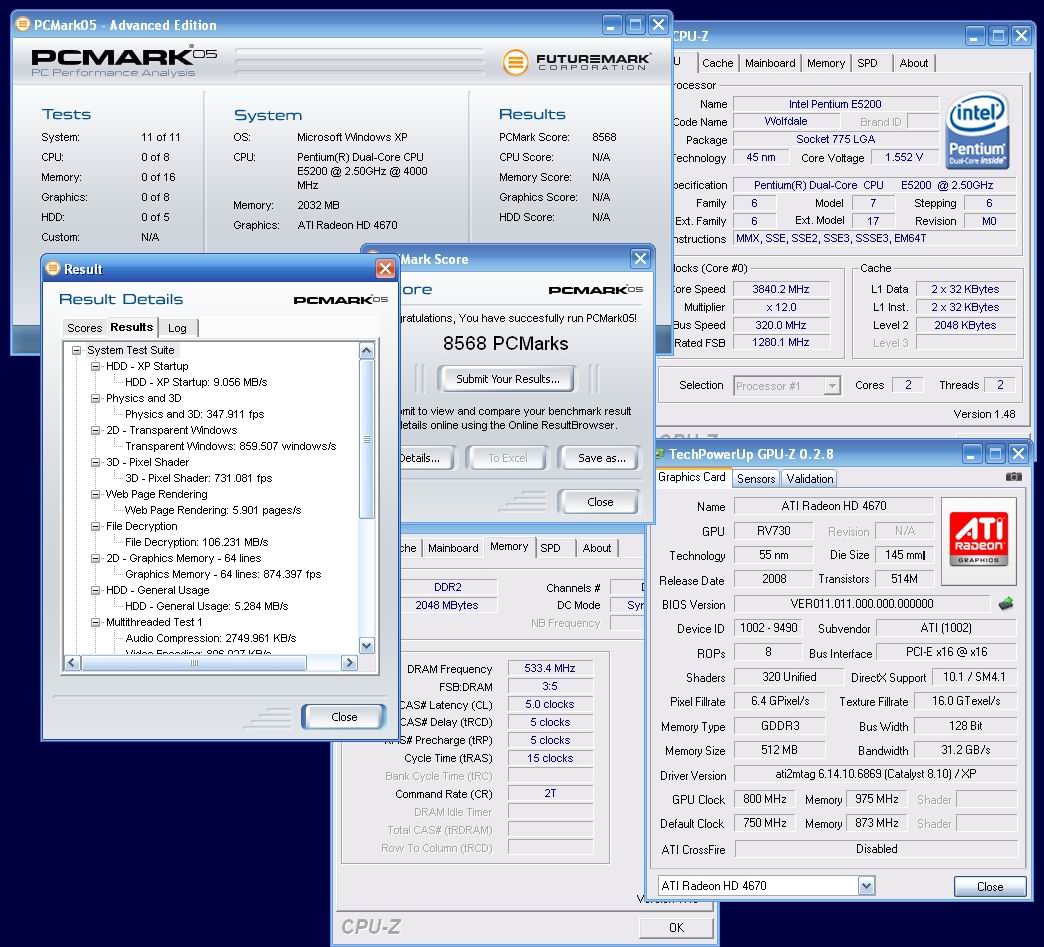1044x947 pixels.
Task: Open the Validation tab in GPU-Z
Action: click(x=809, y=478)
